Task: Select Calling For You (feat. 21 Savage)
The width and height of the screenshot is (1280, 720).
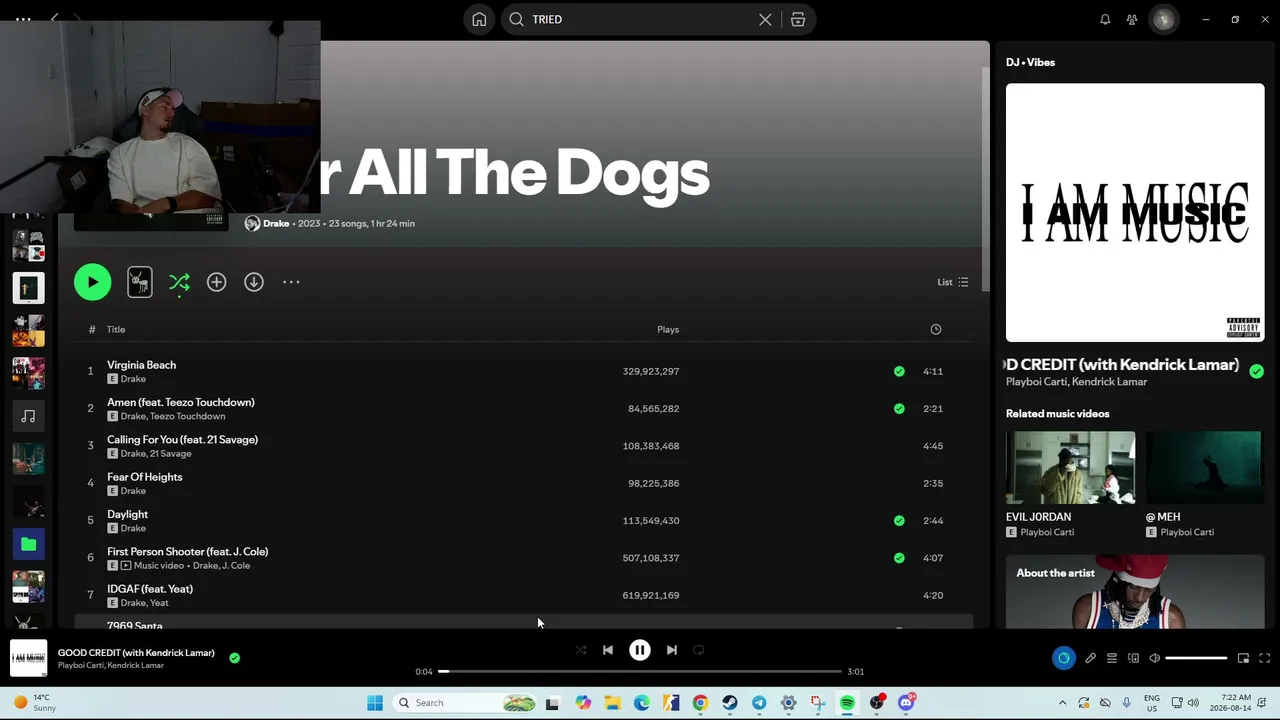Action: click(x=182, y=439)
